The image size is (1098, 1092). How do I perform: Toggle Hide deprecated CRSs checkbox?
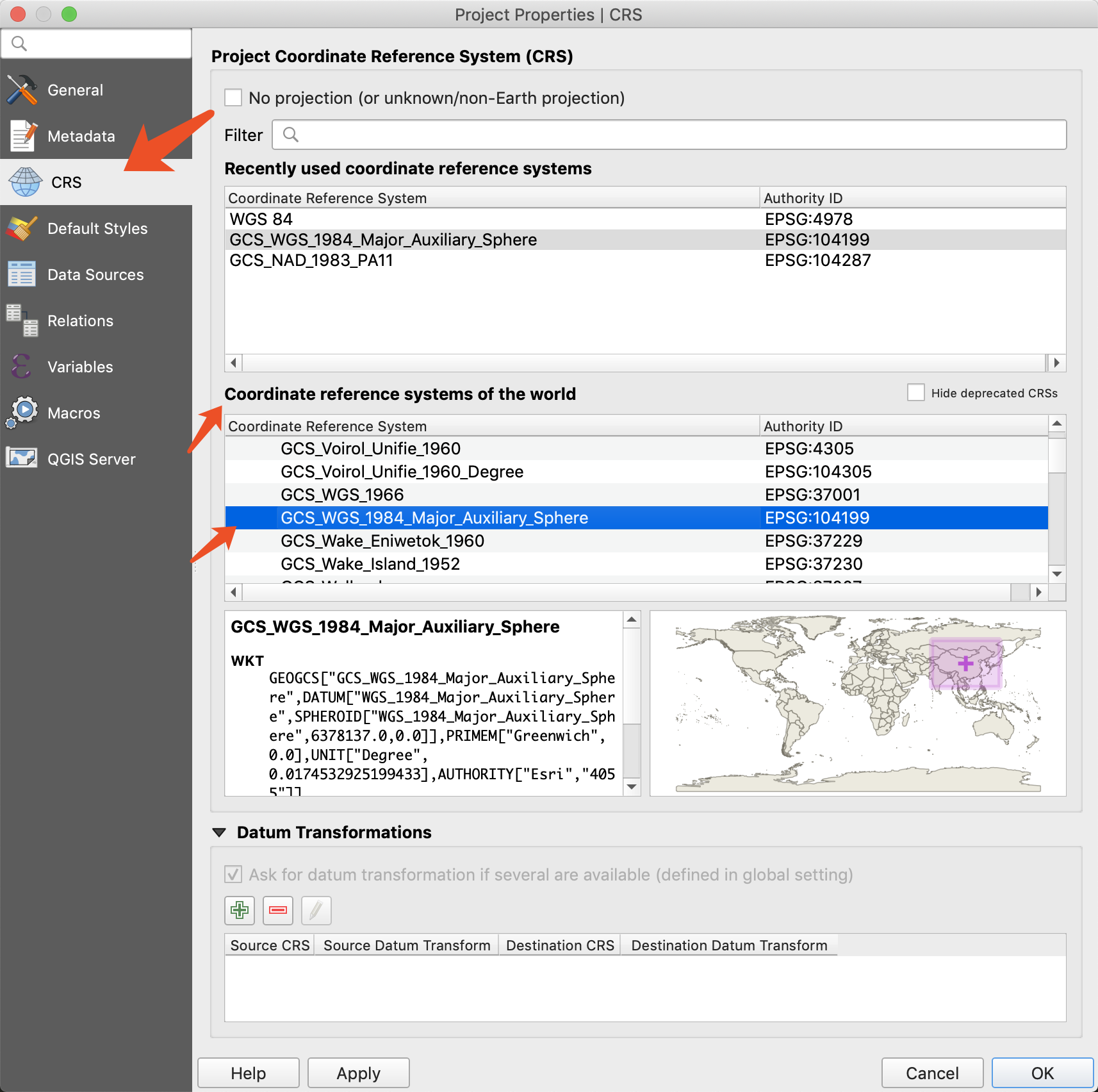click(916, 392)
